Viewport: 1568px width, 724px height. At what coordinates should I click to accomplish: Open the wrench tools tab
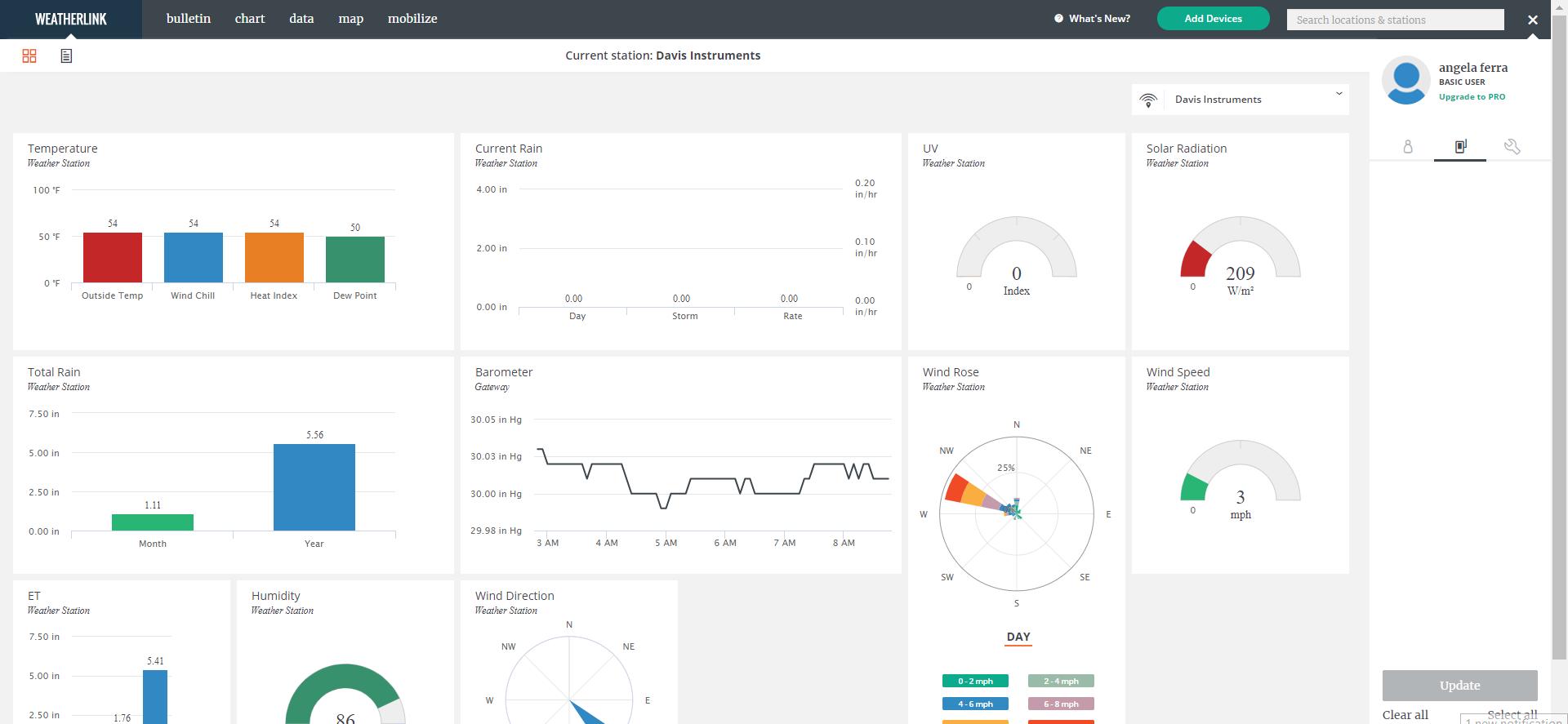coord(1512,146)
